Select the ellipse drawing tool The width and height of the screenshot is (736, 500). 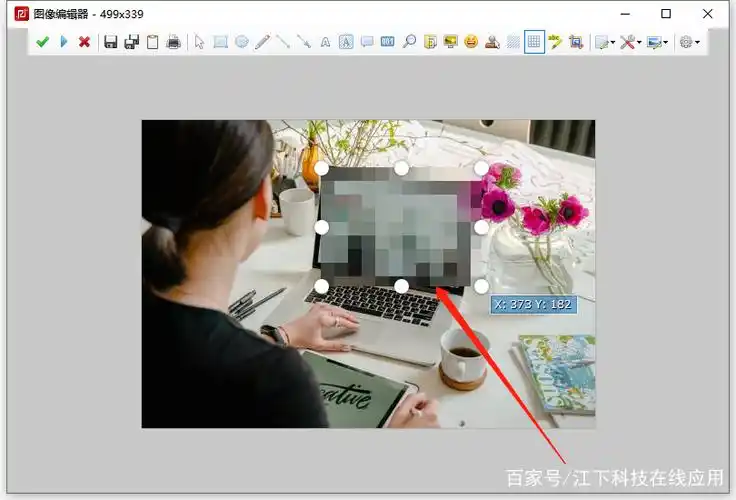(x=242, y=42)
